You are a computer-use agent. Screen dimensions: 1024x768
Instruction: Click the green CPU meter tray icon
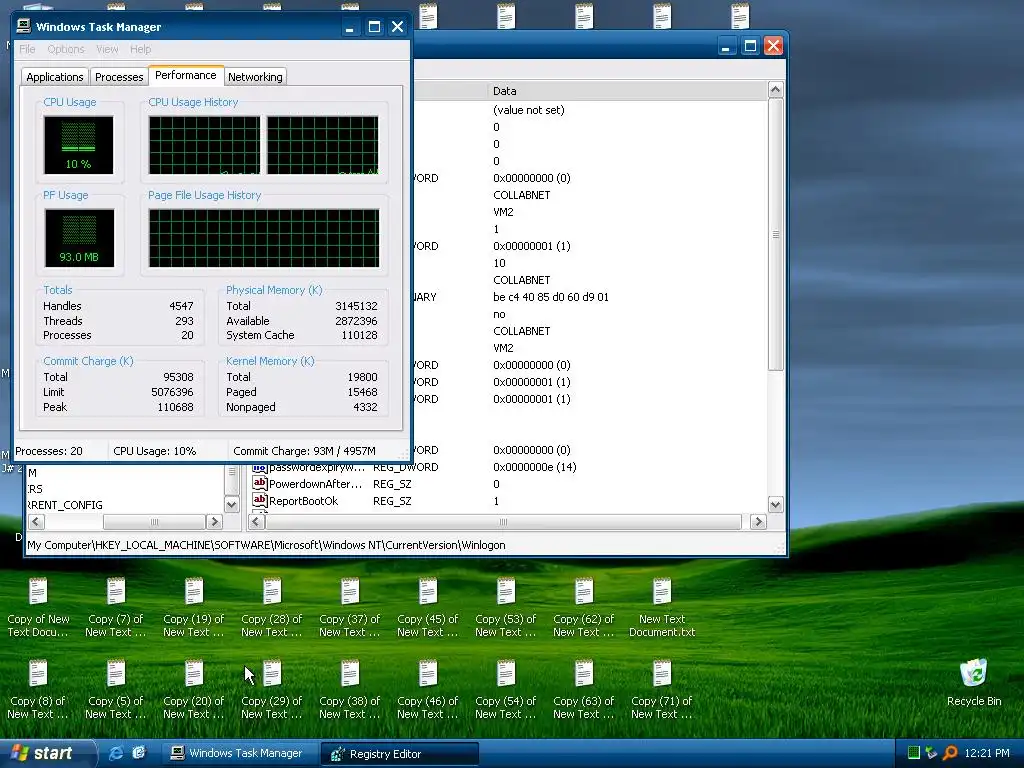coord(914,753)
